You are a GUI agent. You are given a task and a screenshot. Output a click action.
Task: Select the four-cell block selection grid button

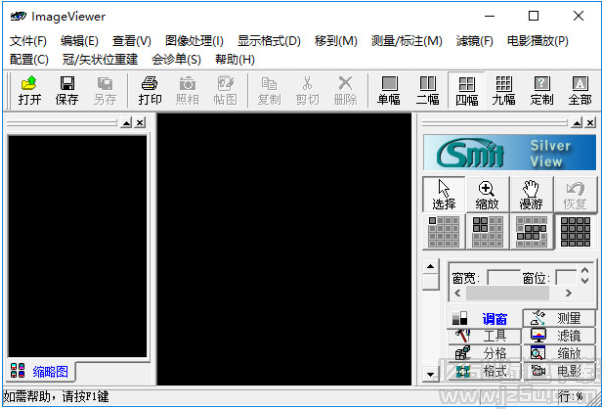point(487,232)
